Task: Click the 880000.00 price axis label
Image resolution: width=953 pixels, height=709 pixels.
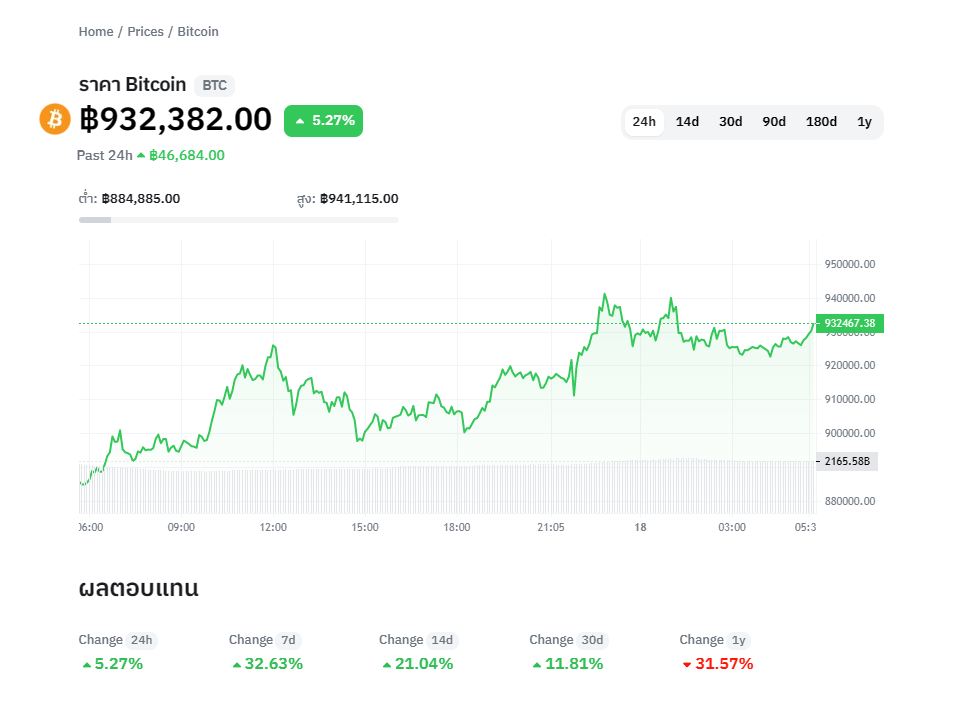Action: click(x=850, y=501)
